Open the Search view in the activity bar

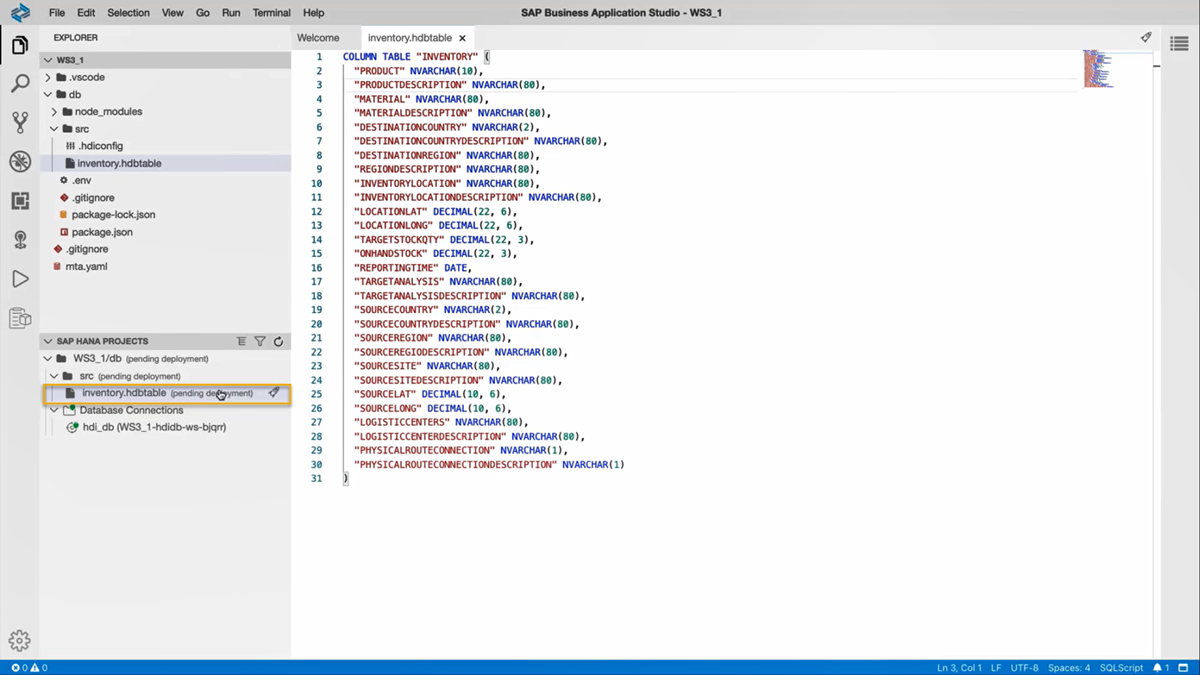[x=20, y=84]
